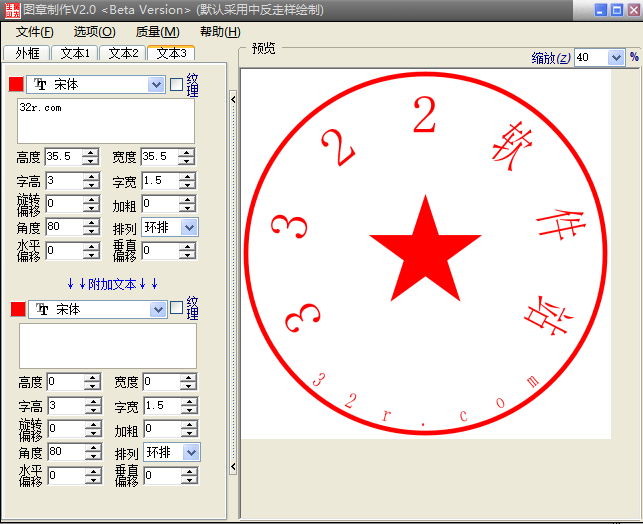Open the 文件(F) menu

(34, 32)
